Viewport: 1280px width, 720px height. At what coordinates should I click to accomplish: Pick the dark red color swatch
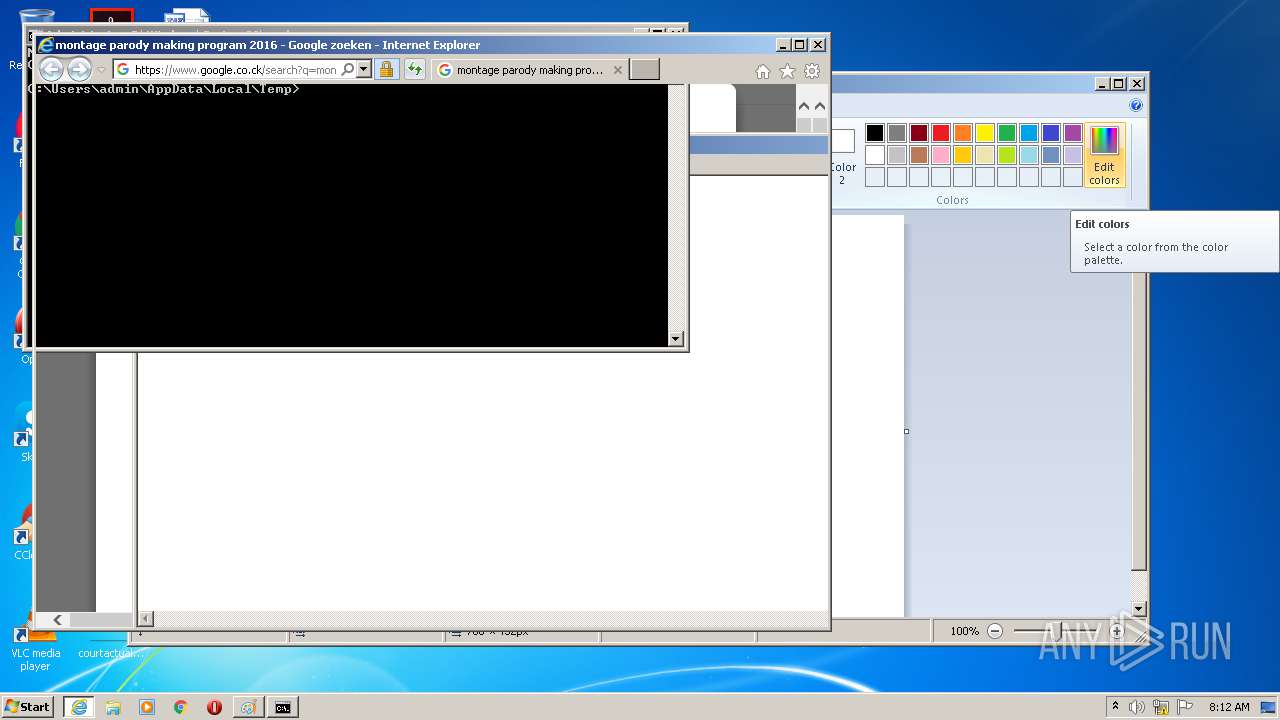click(919, 133)
